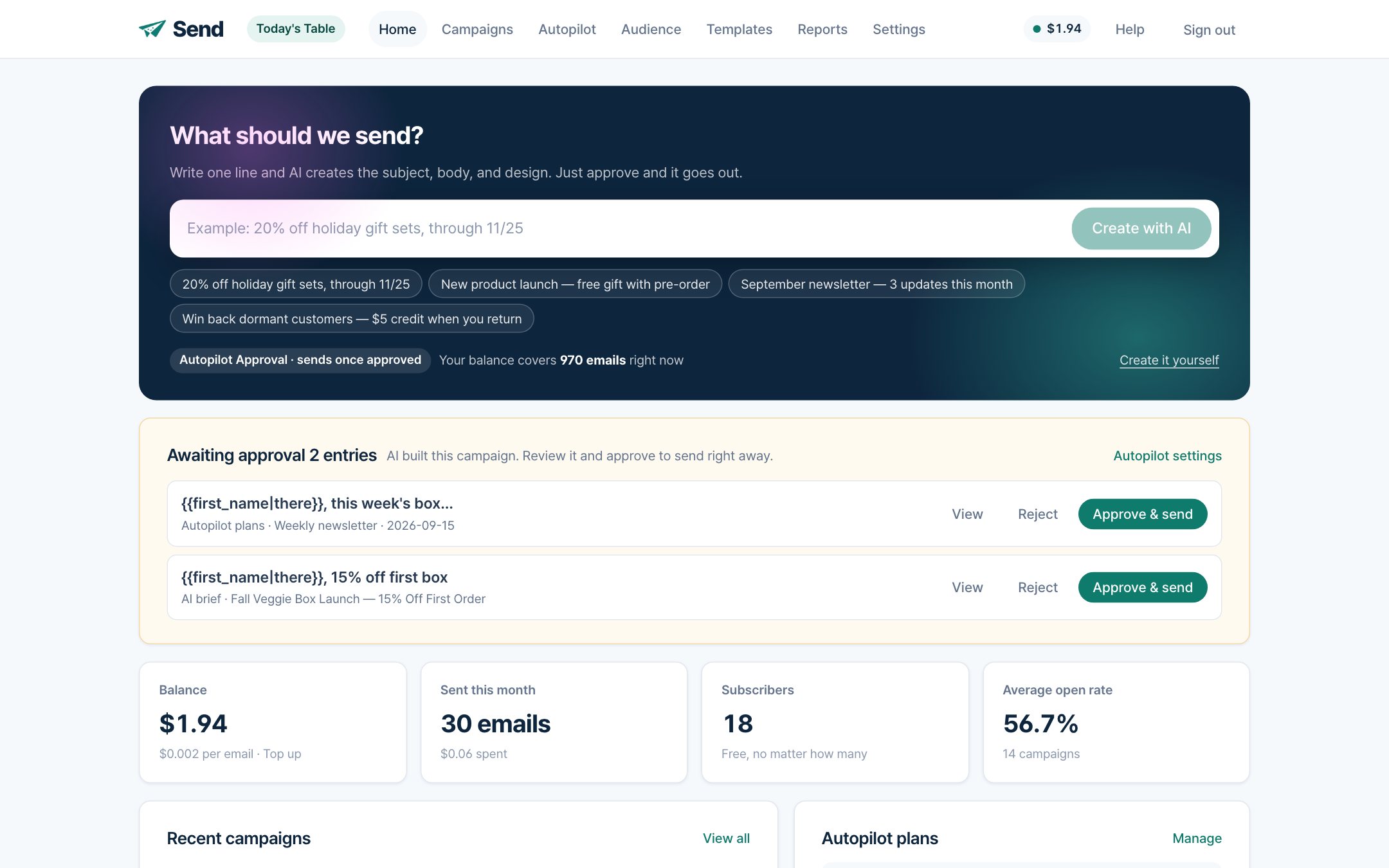Click Sign out

click(1209, 30)
